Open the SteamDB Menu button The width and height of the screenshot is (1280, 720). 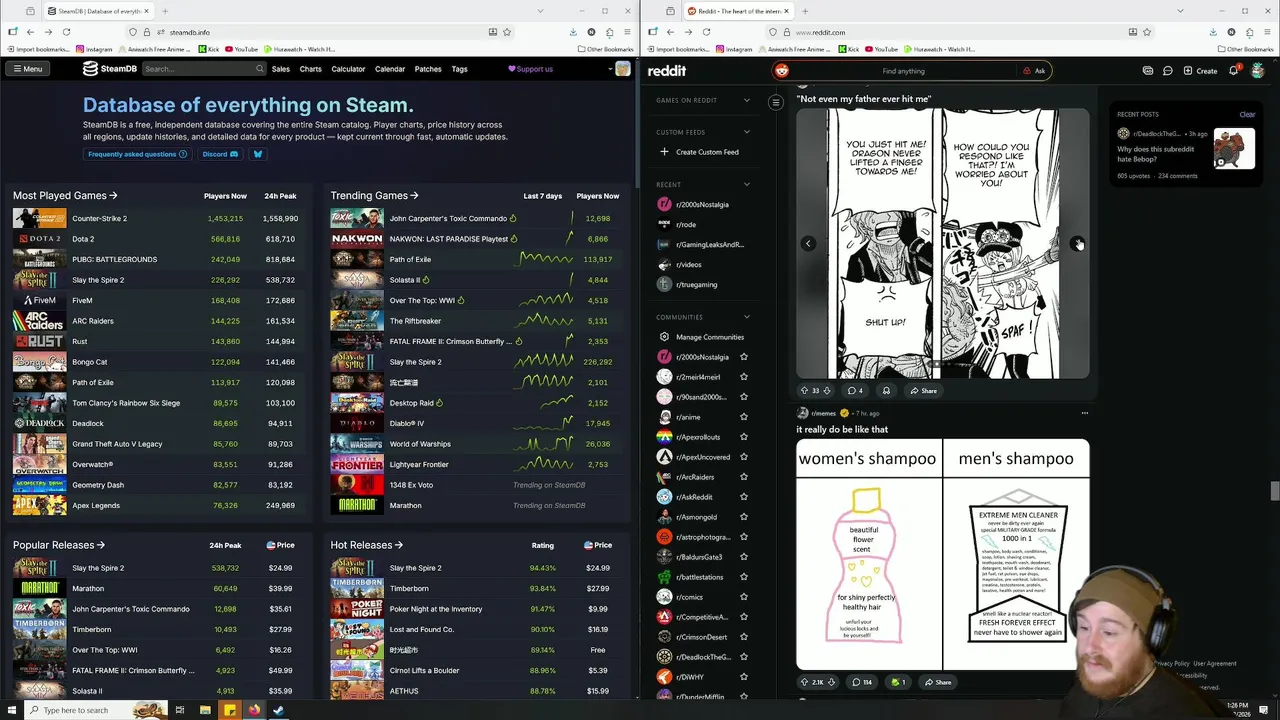pyautogui.click(x=27, y=69)
